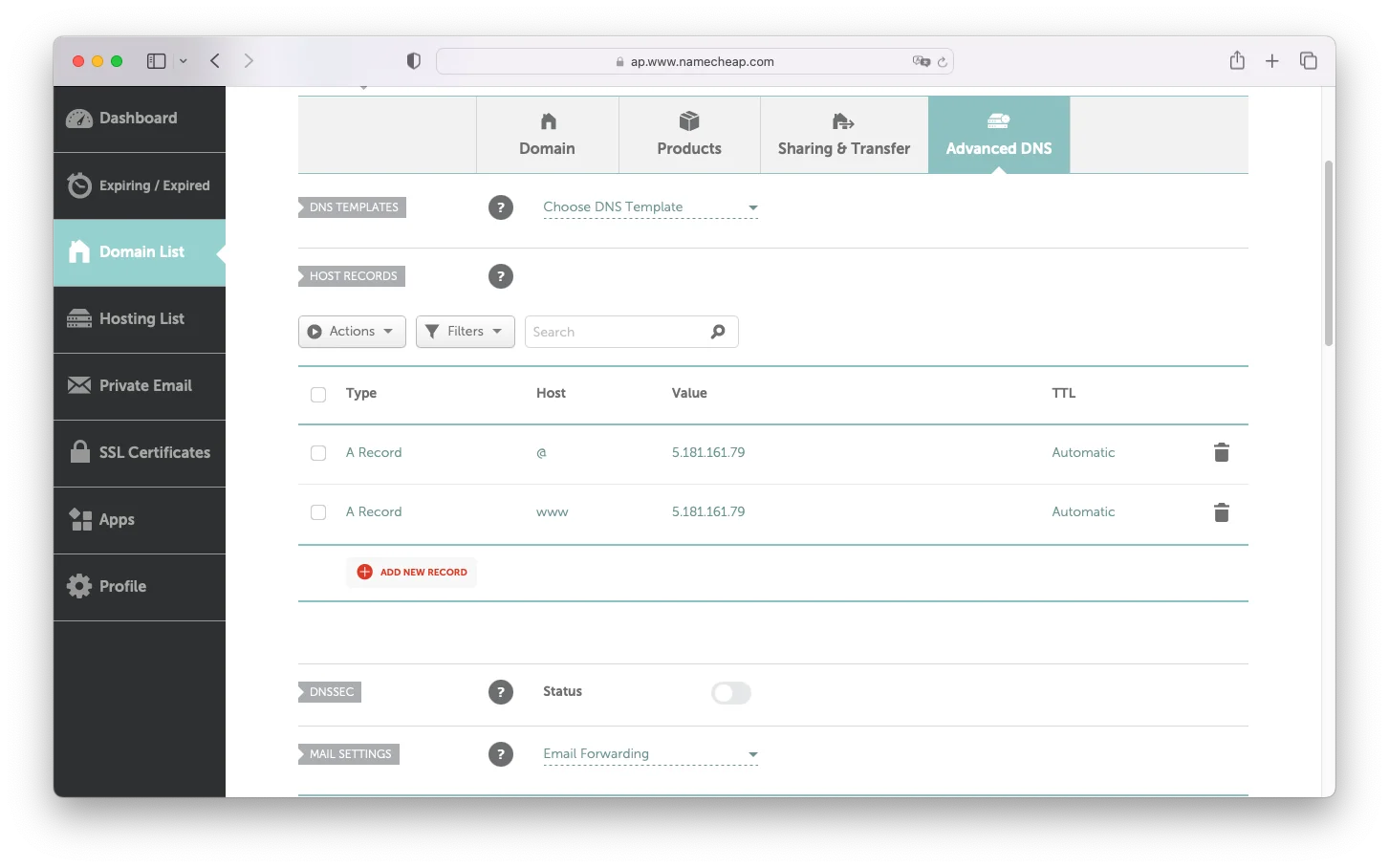Open SSL Certificates from sidebar
This screenshot has height=868, width=1389.
point(140,453)
